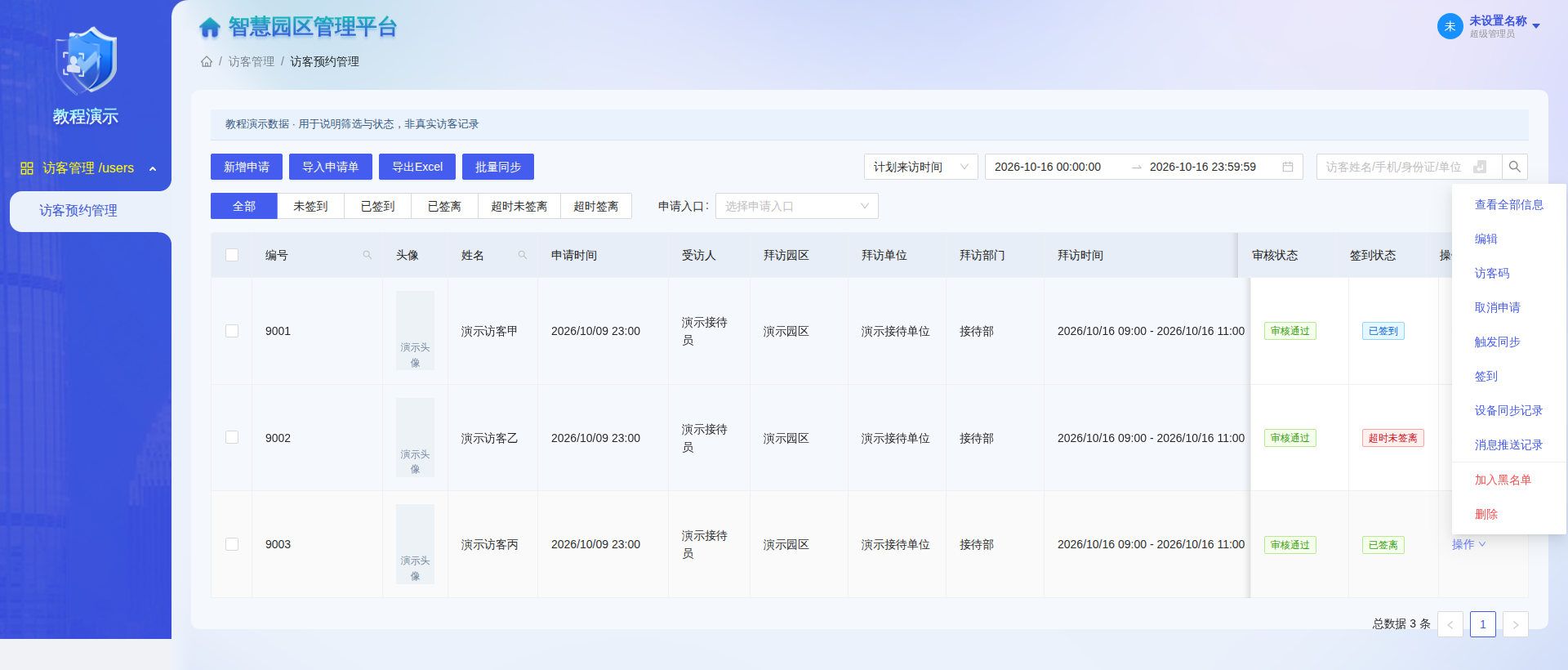Open the avatar thumbnail for visitor 9001

[415, 331]
